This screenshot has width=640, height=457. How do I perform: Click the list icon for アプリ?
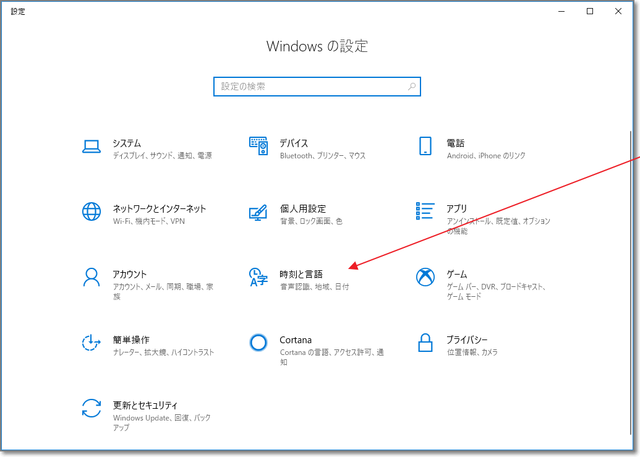point(425,212)
